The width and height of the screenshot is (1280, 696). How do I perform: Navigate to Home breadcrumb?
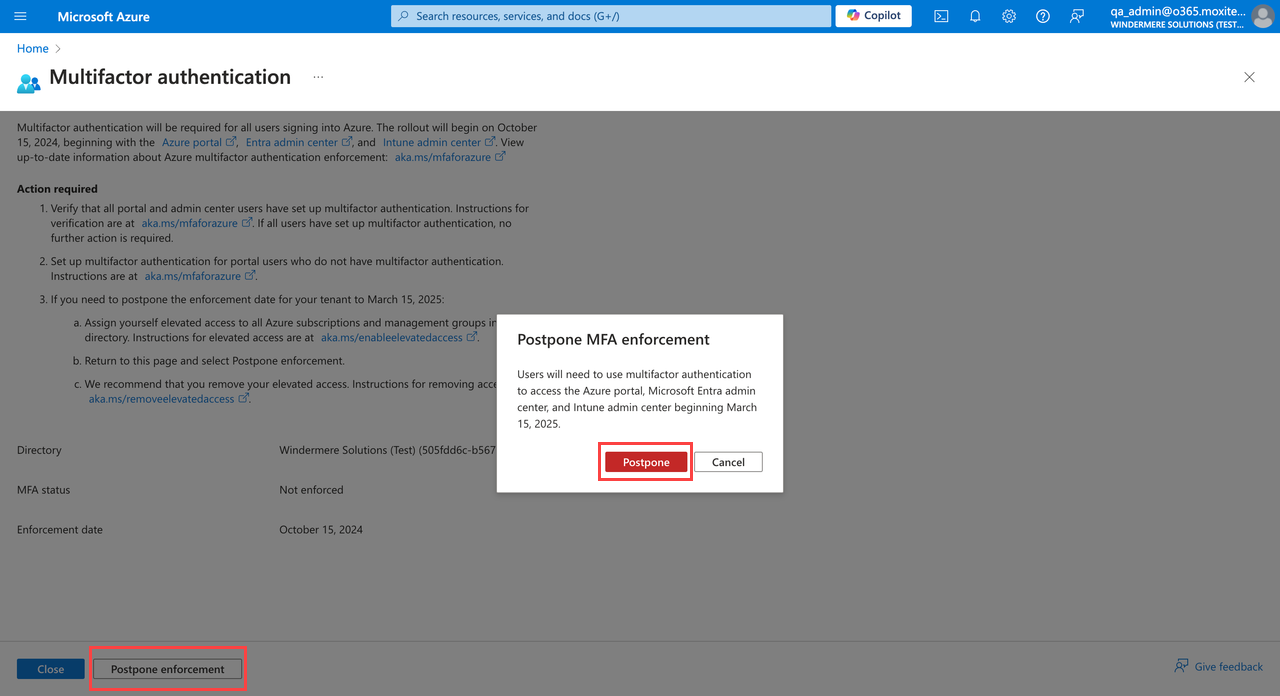(33, 48)
